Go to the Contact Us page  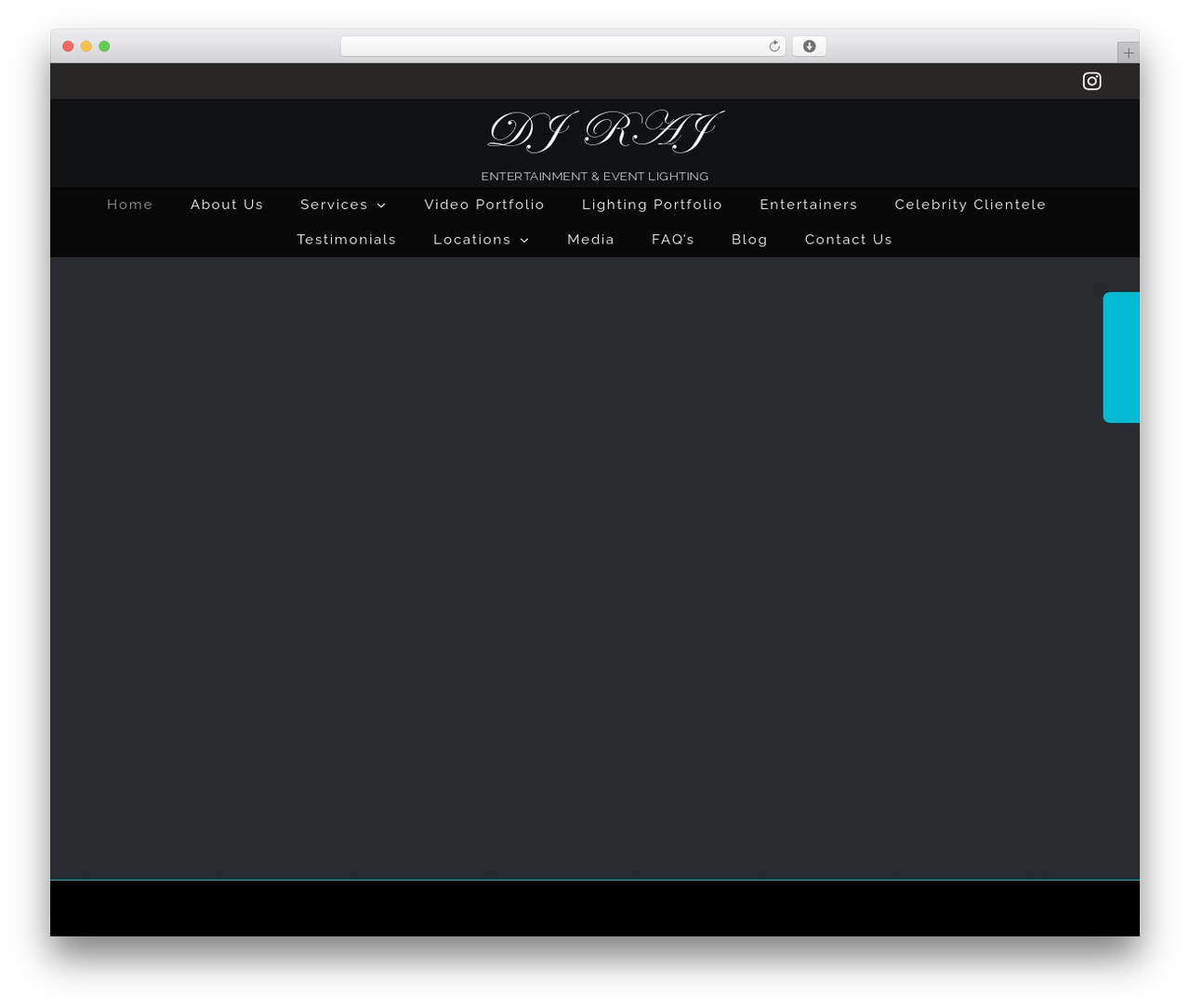849,240
